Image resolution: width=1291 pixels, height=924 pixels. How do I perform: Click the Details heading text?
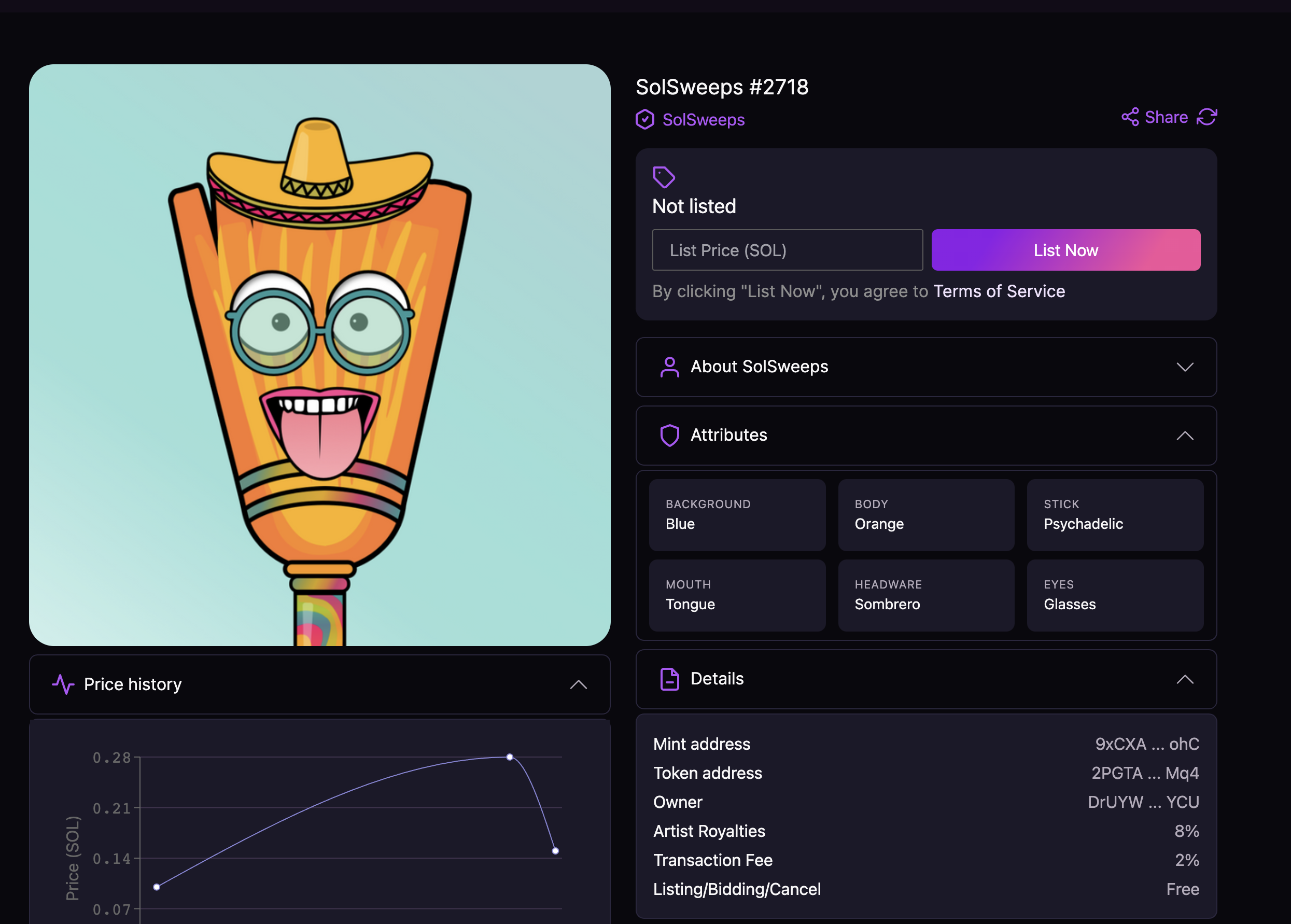coord(717,679)
